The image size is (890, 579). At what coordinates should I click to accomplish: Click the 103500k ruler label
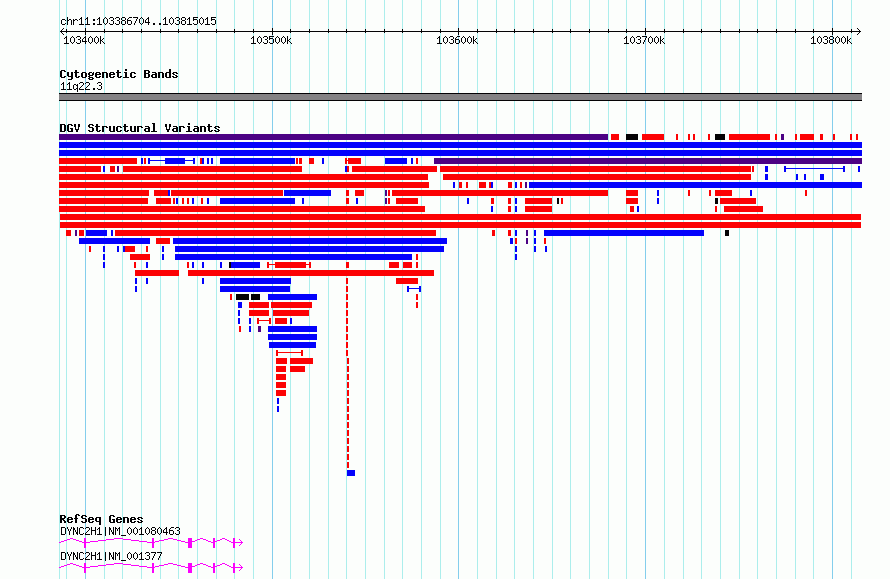tap(271, 40)
